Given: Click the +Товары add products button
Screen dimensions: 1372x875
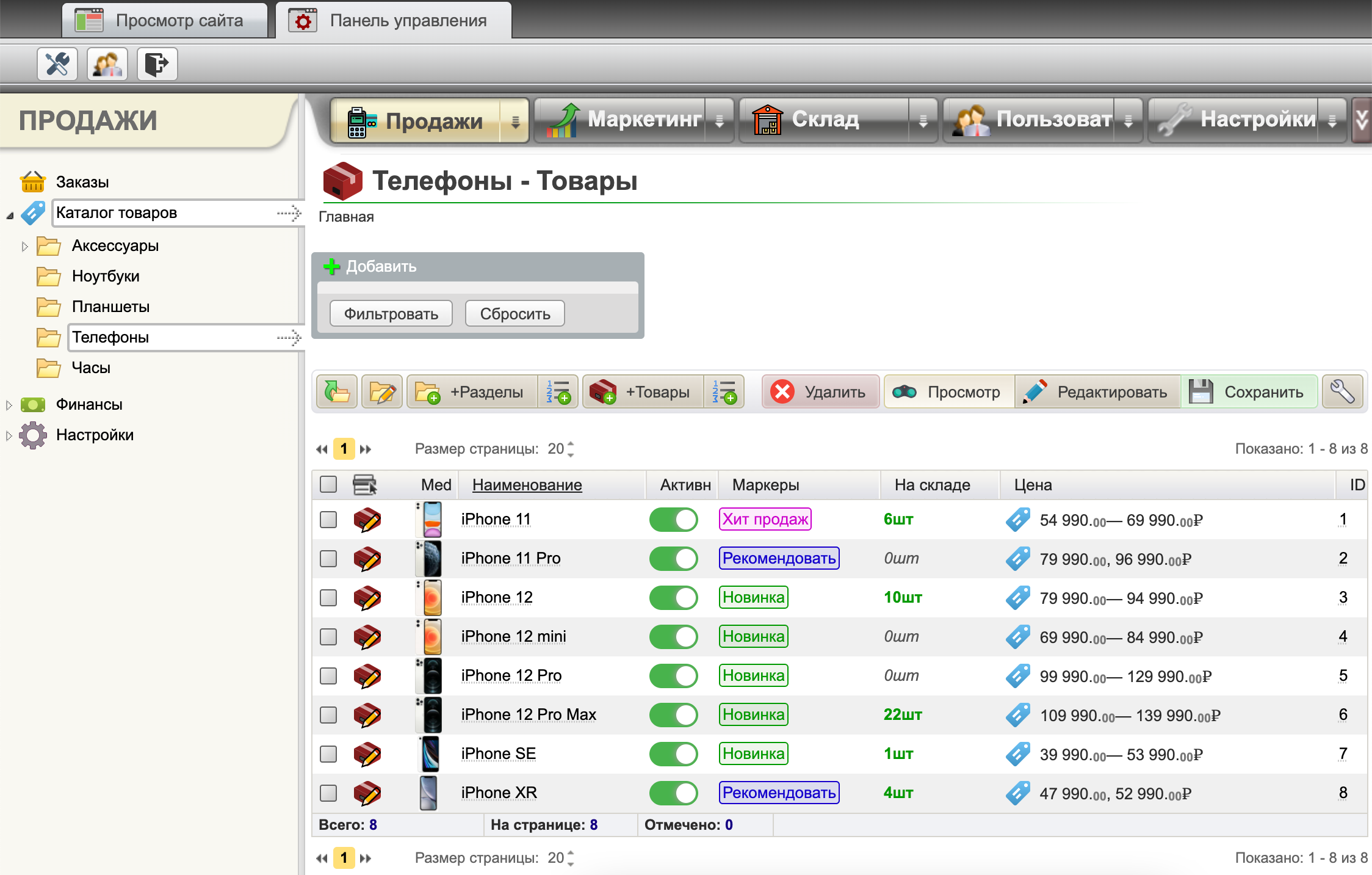Looking at the screenshot, I should point(644,391).
